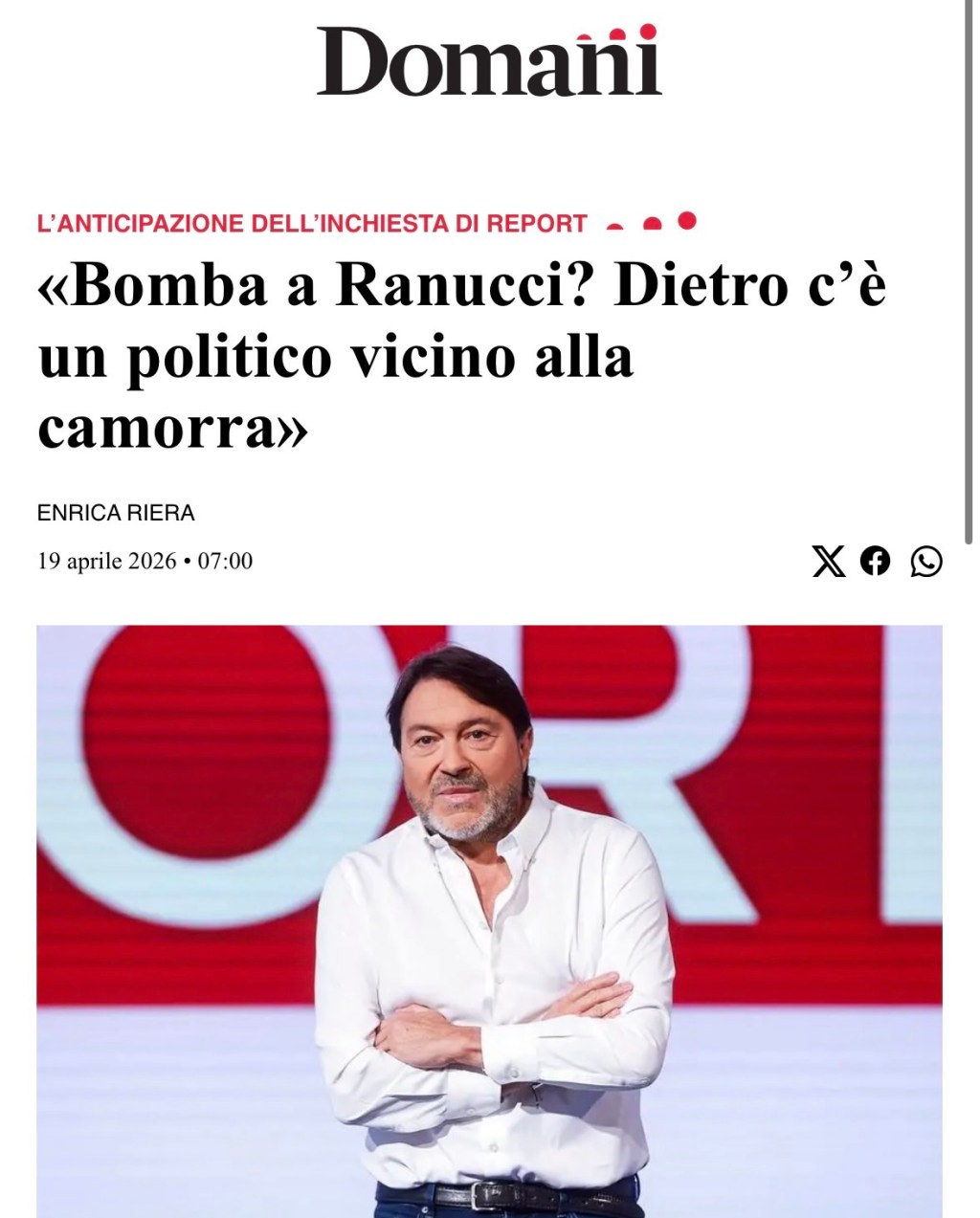Open the Domani homepage logo
Viewport: 980px width, 1218px height.
pyautogui.click(x=489, y=60)
